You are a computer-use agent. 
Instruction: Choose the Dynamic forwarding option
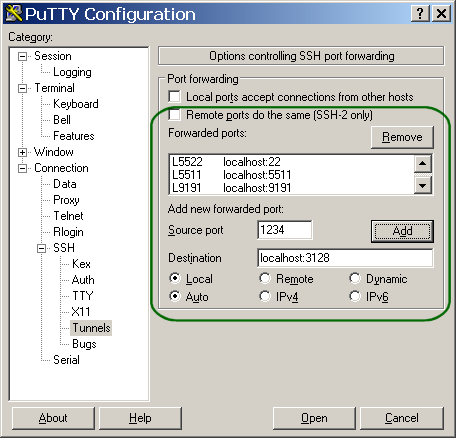[355, 278]
